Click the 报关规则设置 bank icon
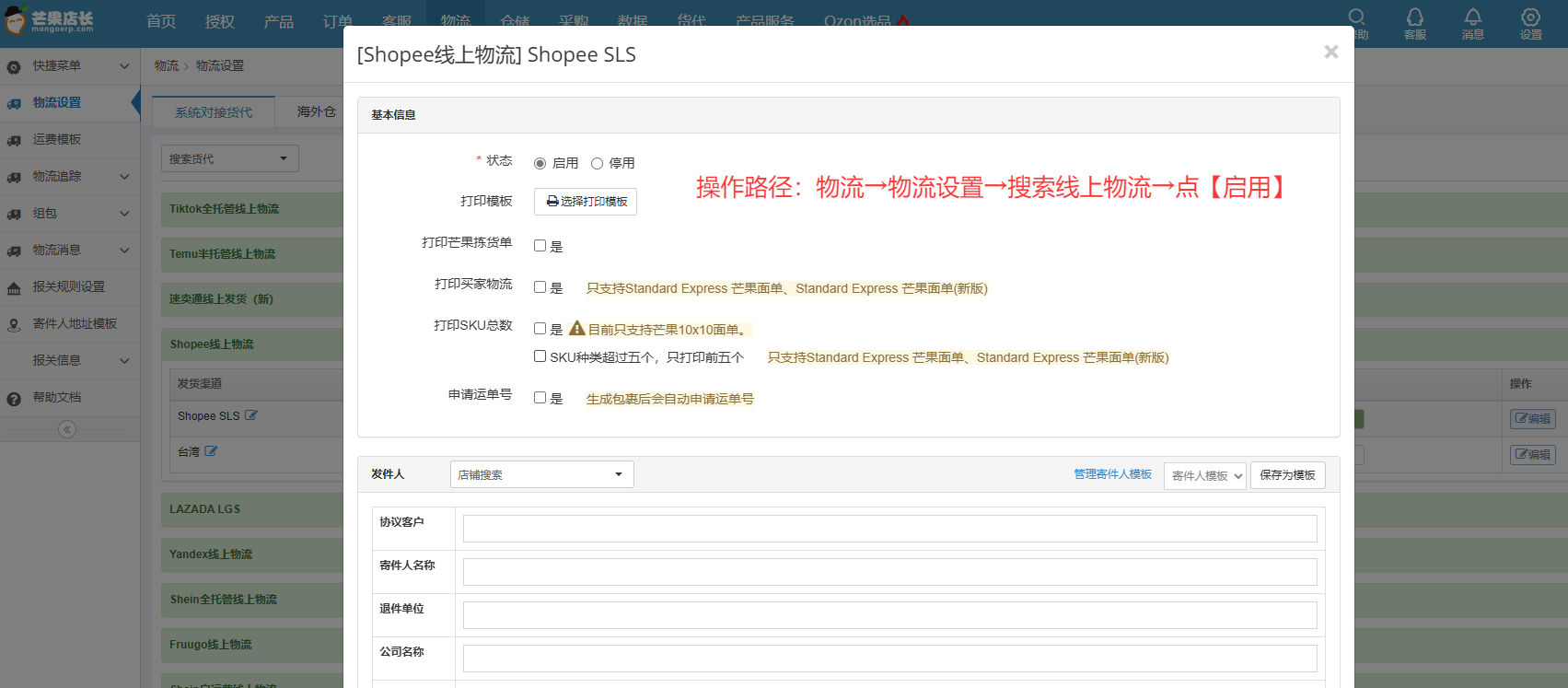Viewport: 1568px width, 688px height. [x=14, y=288]
